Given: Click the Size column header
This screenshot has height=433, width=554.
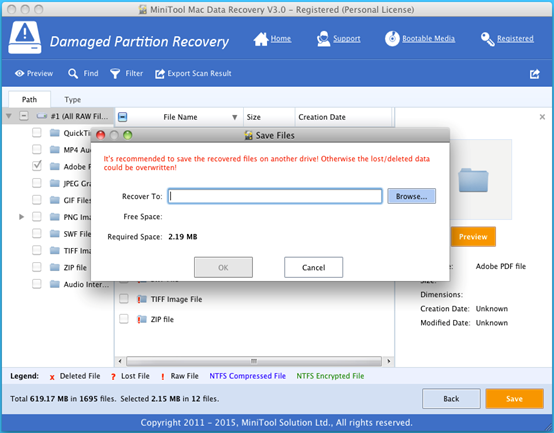Looking at the screenshot, I should tap(269, 117).
